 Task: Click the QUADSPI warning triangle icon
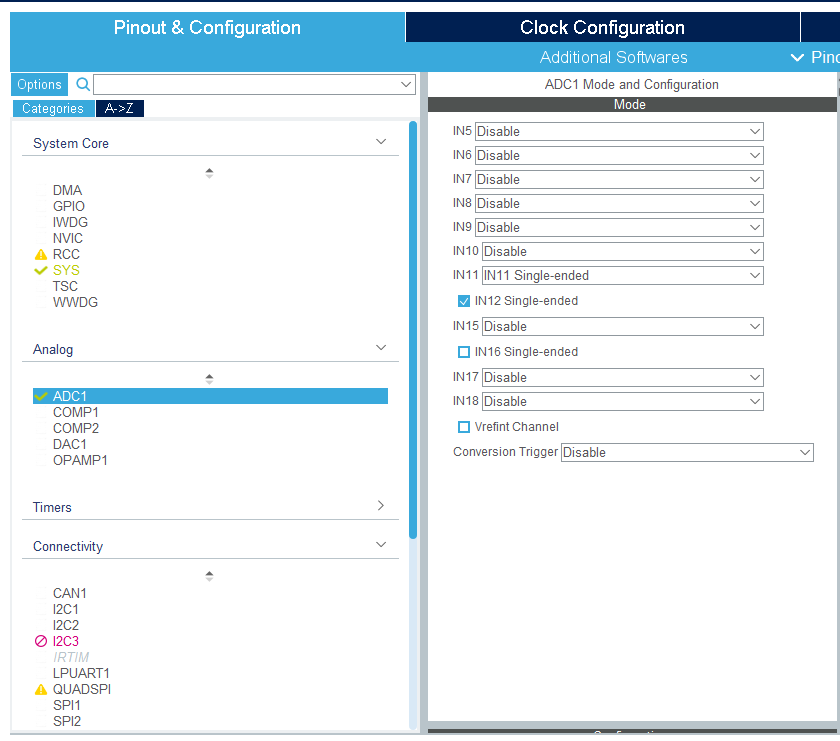[41, 690]
